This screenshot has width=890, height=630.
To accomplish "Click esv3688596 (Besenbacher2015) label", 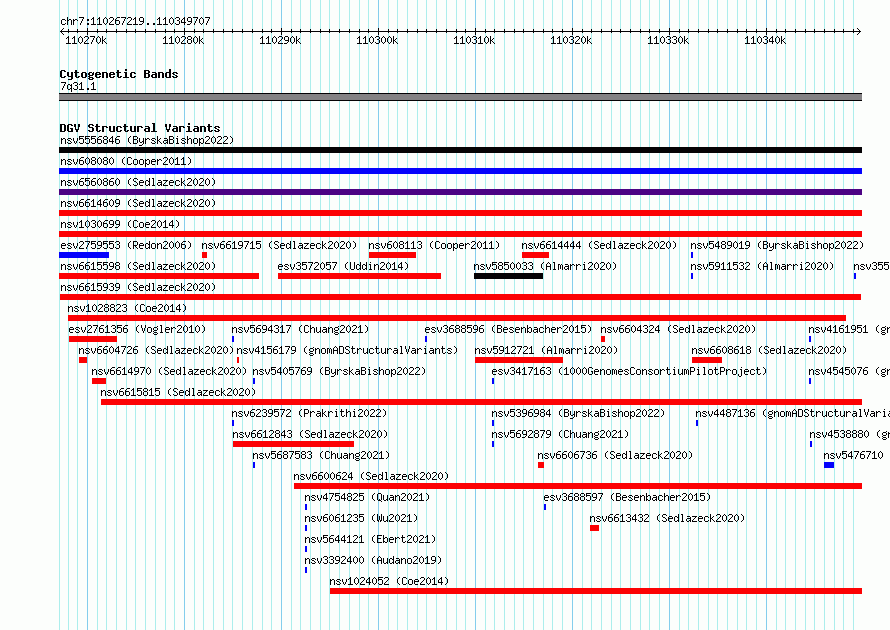I will 508,329.
